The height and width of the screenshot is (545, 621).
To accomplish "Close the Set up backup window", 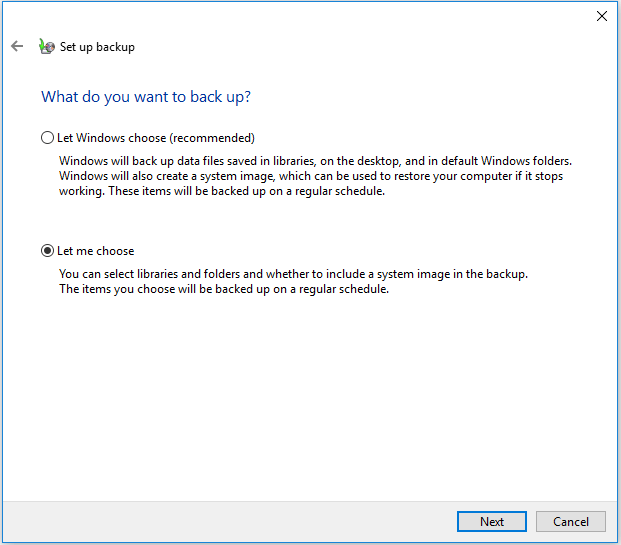I will pos(602,16).
